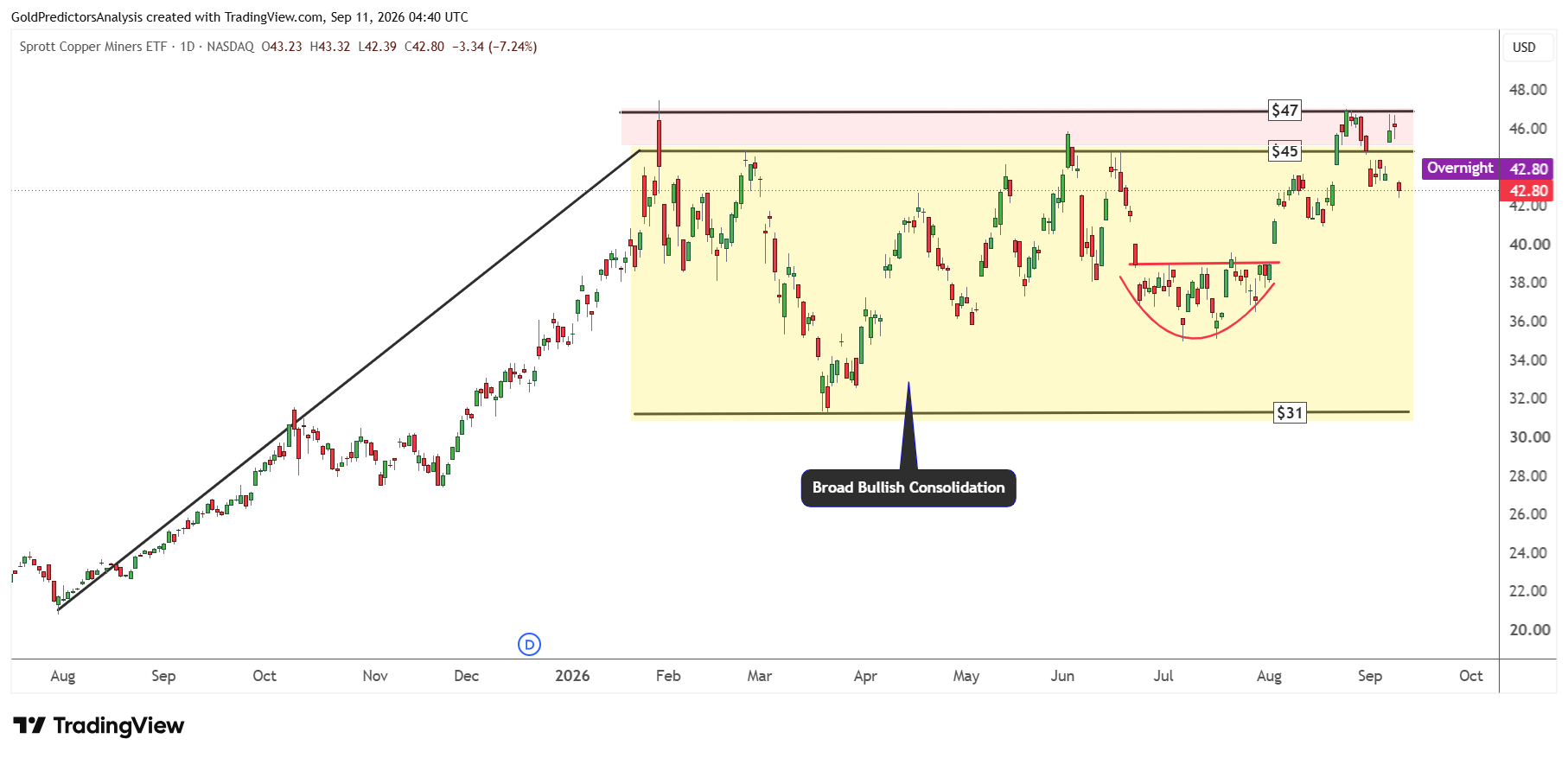Image resolution: width=1568 pixels, height=758 pixels.
Task: Click the 48.00 price axis value
Action: 1527,90
